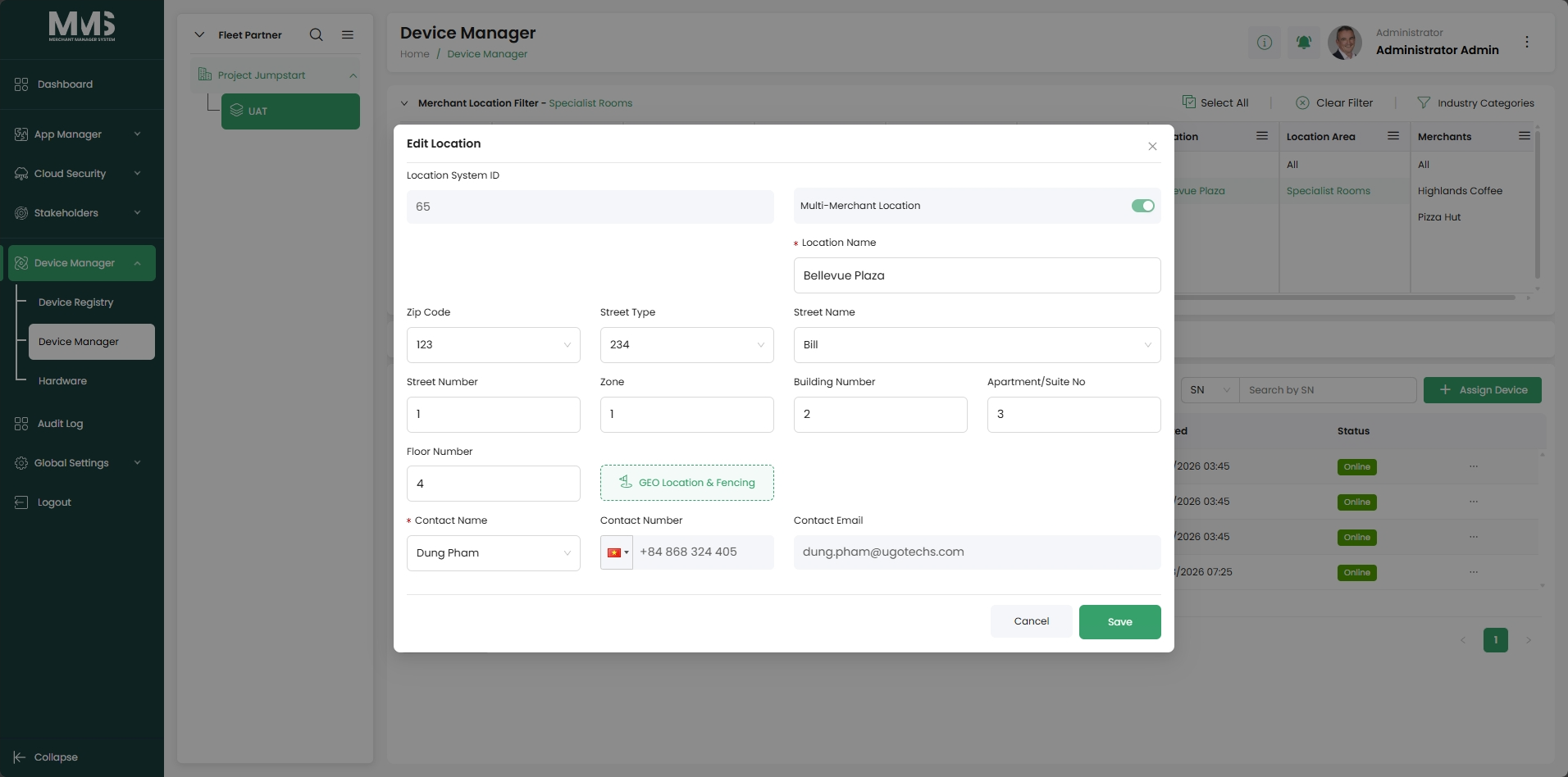Viewport: 1568px width, 777px height.
Task: Click the previous page arrow
Action: click(x=1463, y=640)
